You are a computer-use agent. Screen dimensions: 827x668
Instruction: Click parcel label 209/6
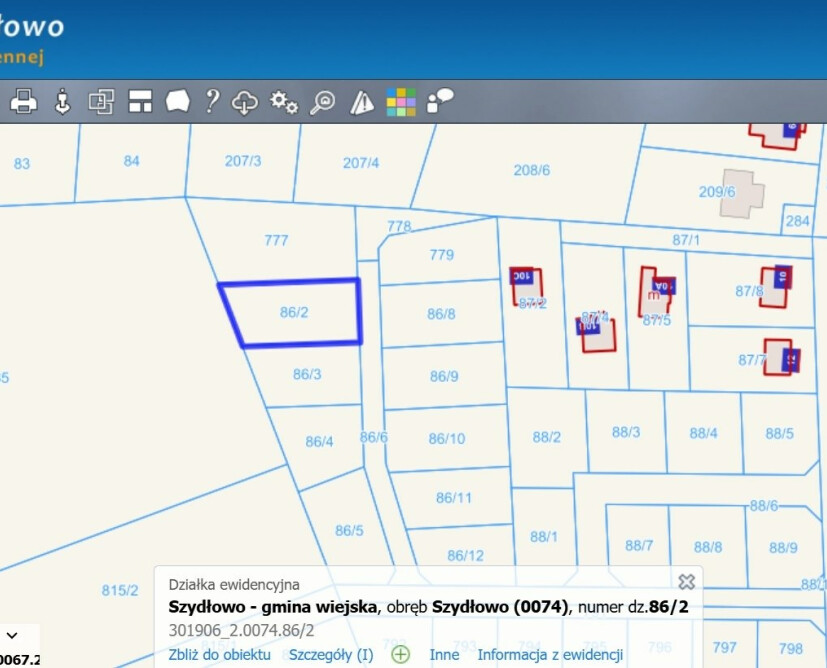(717, 192)
